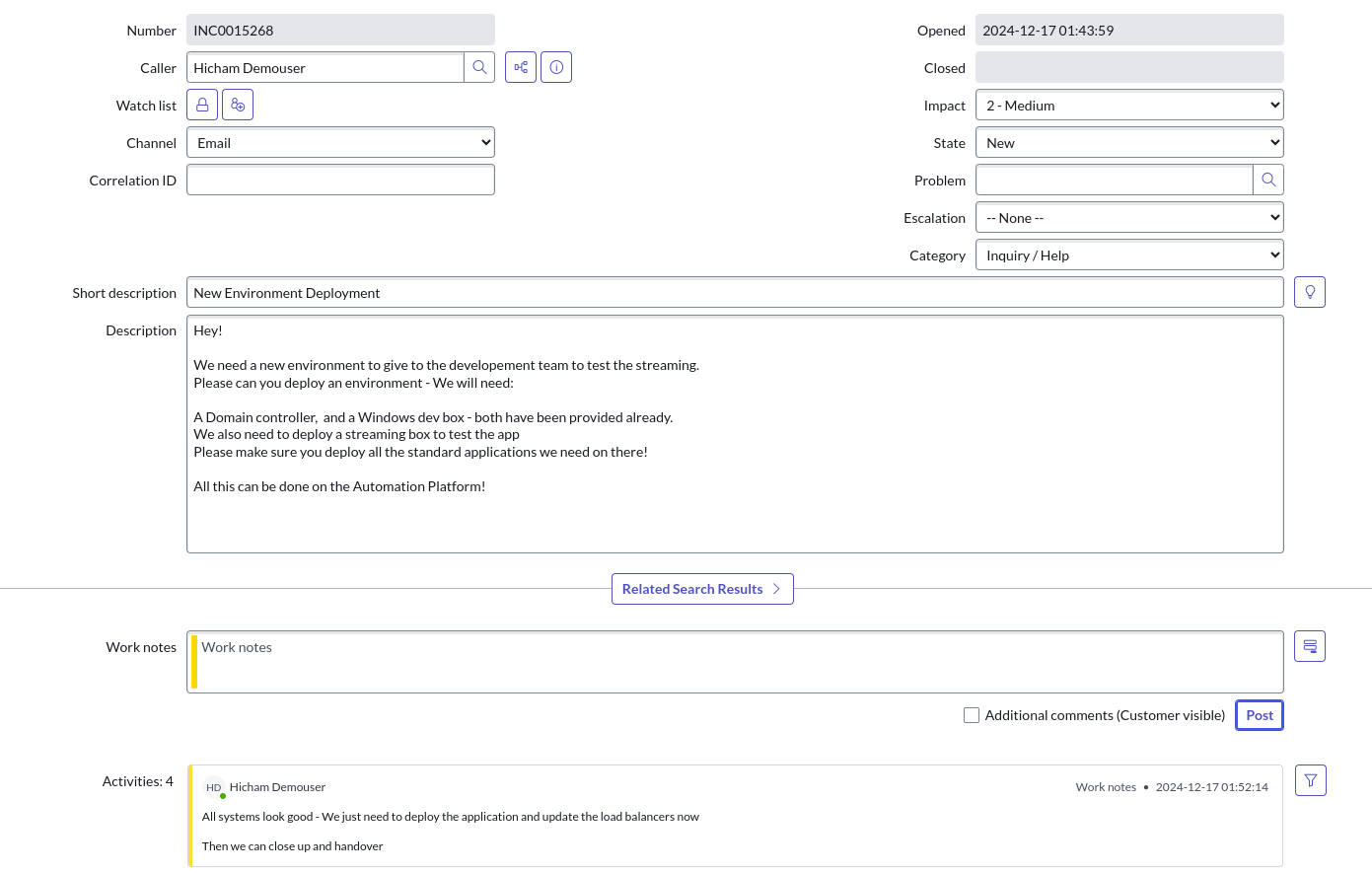Click into the Work notes text box
The height and width of the screenshot is (874, 1372).
click(x=735, y=662)
